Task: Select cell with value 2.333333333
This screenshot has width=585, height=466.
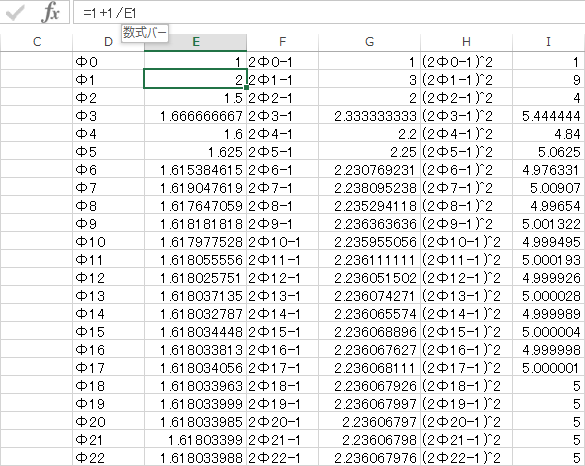Action: click(369, 116)
